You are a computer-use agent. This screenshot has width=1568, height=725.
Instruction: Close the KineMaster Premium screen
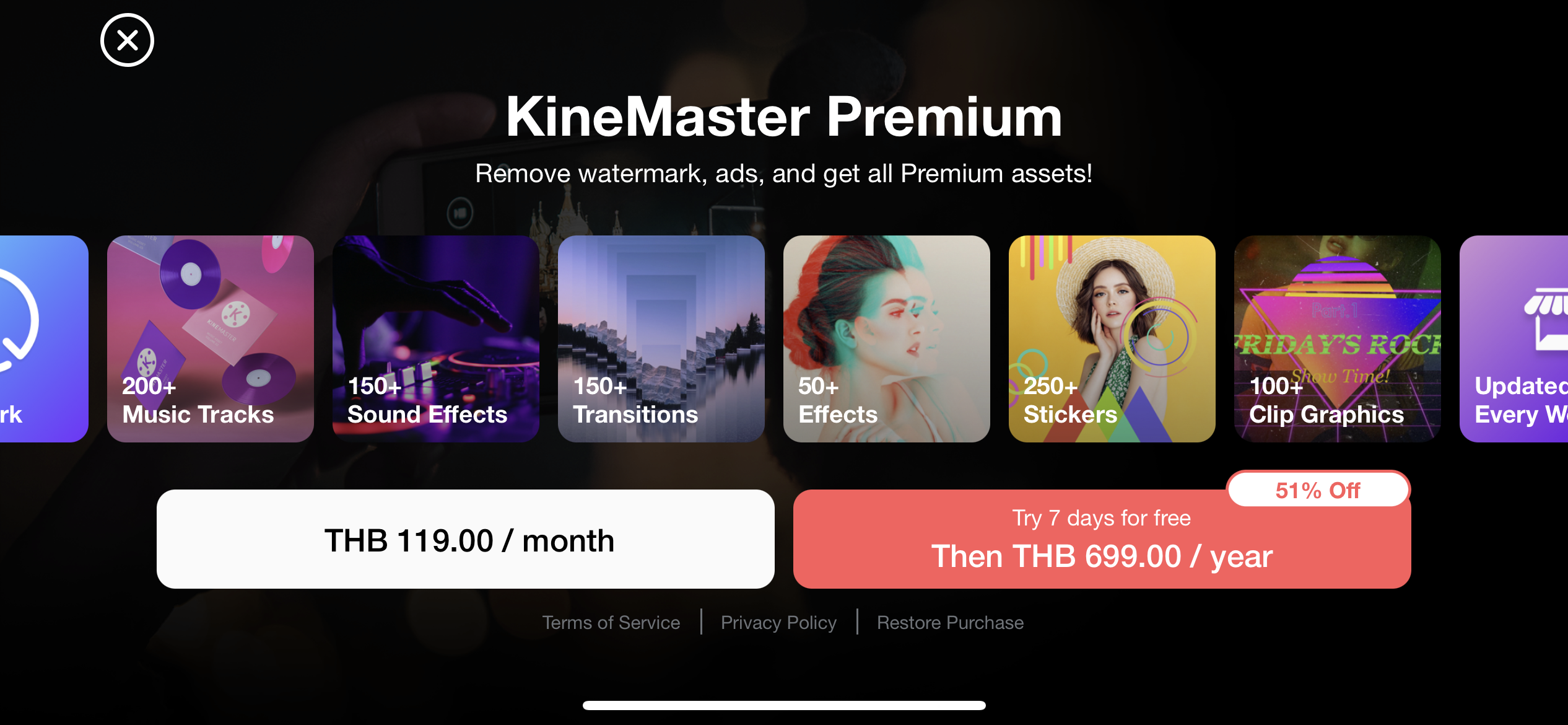127,40
